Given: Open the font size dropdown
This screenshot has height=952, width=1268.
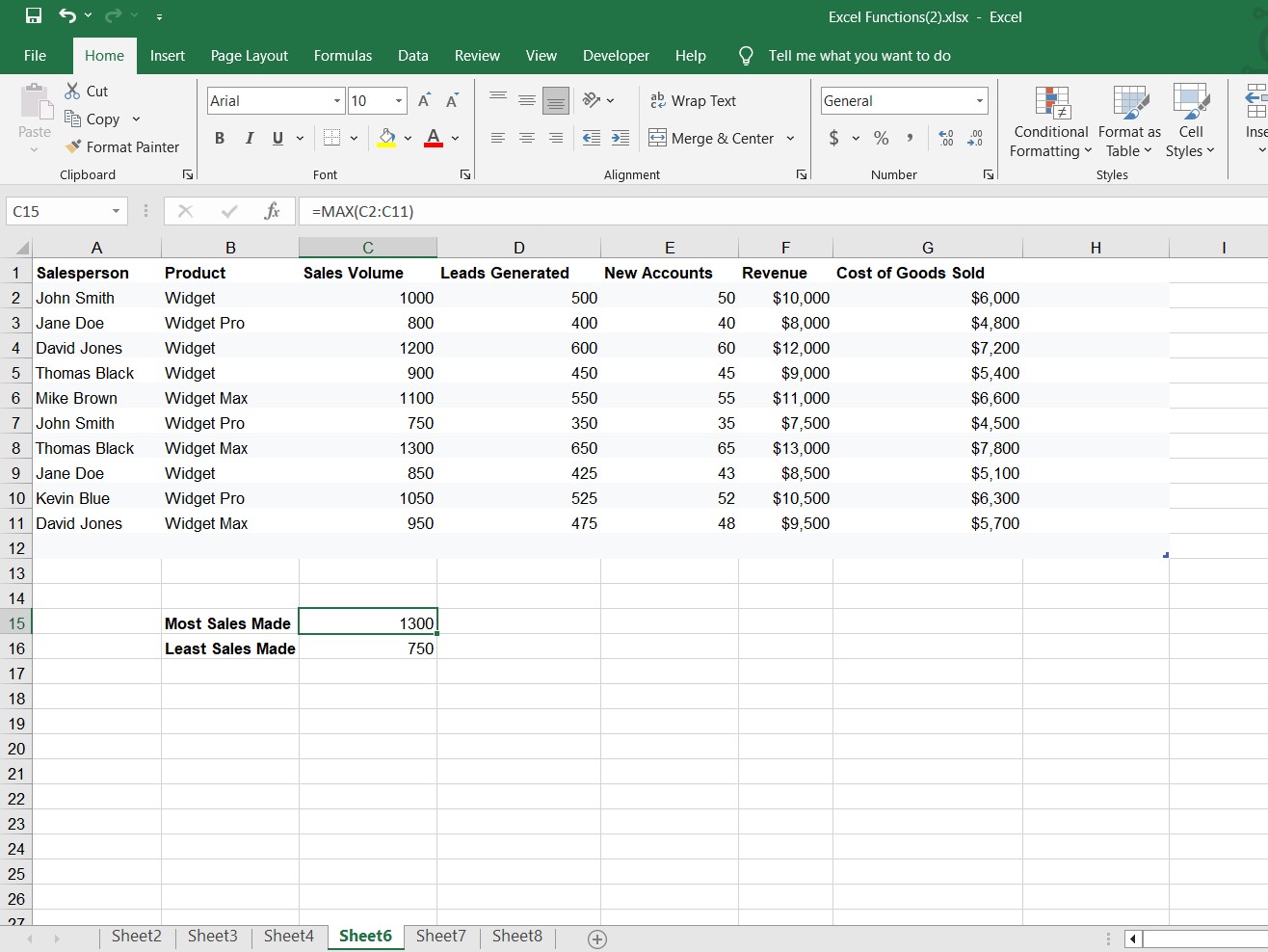Looking at the screenshot, I should [399, 100].
